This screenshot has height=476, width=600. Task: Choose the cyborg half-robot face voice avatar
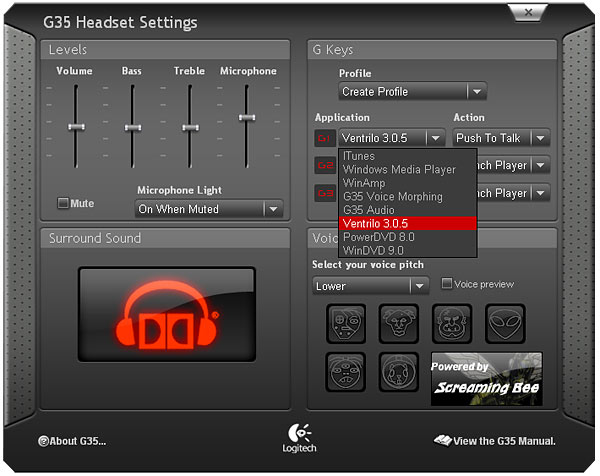346,323
